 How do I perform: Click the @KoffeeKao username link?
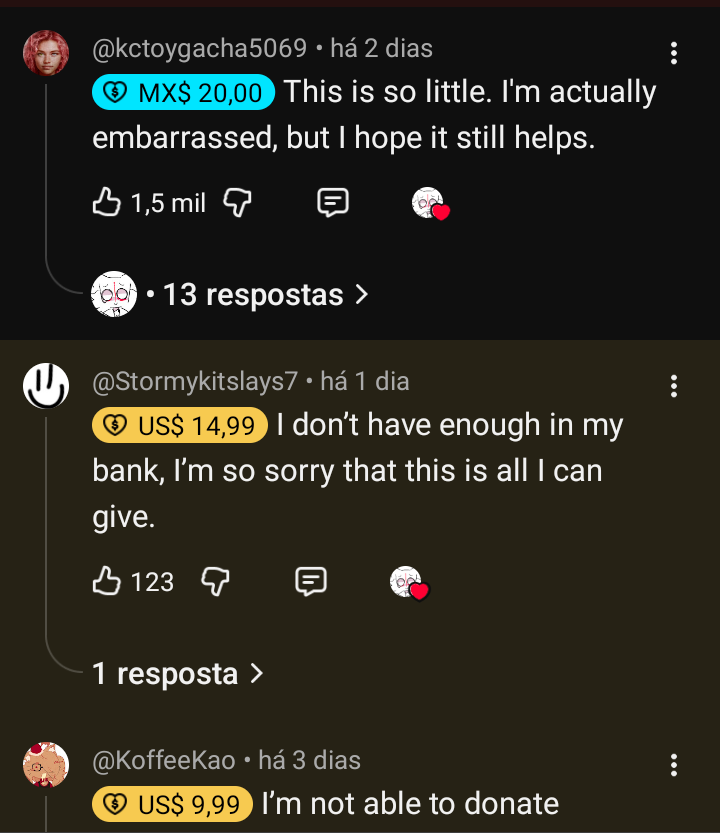coord(164,760)
